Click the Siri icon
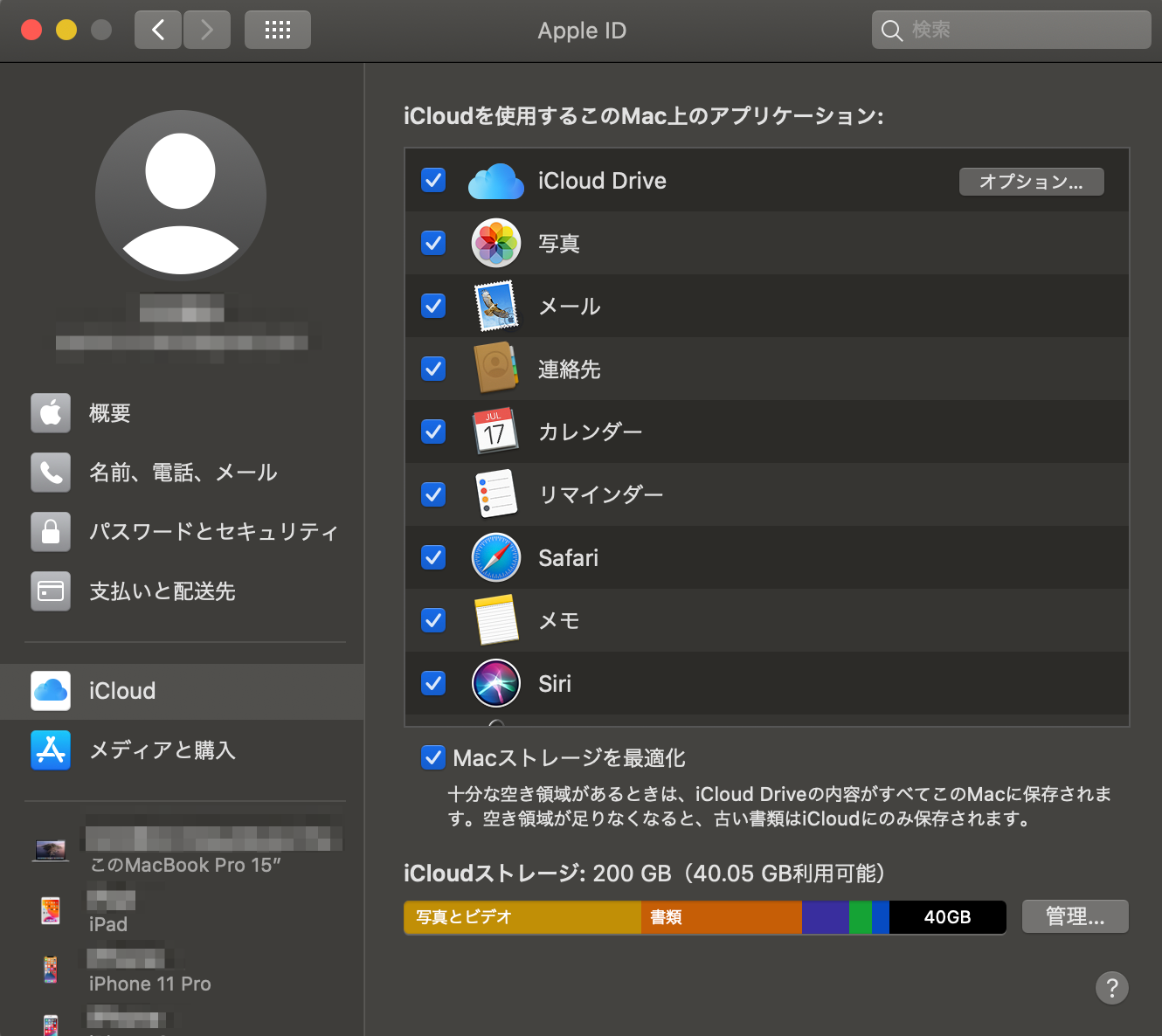Viewport: 1162px width, 1036px height. 495,683
